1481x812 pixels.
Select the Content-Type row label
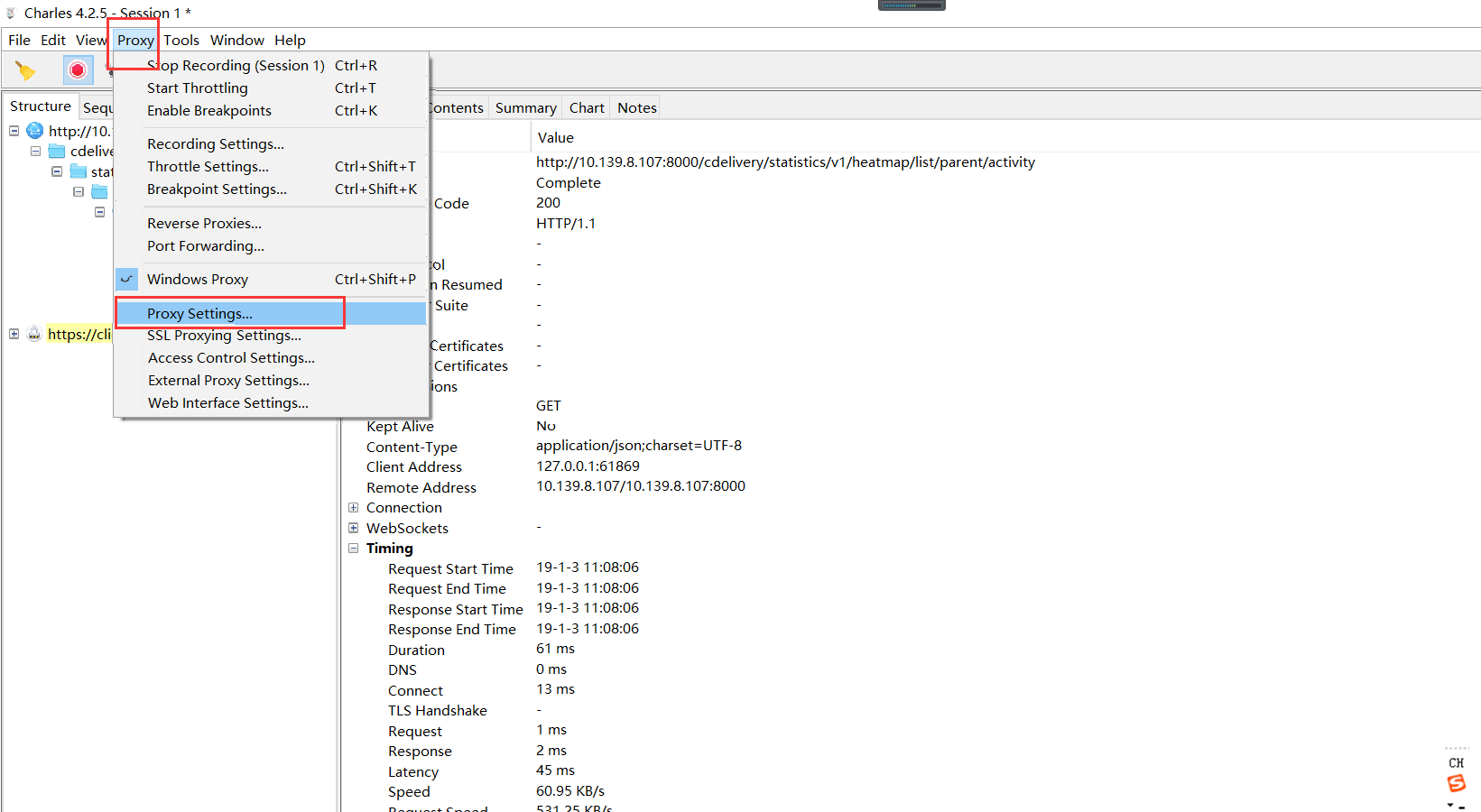pyautogui.click(x=412, y=447)
